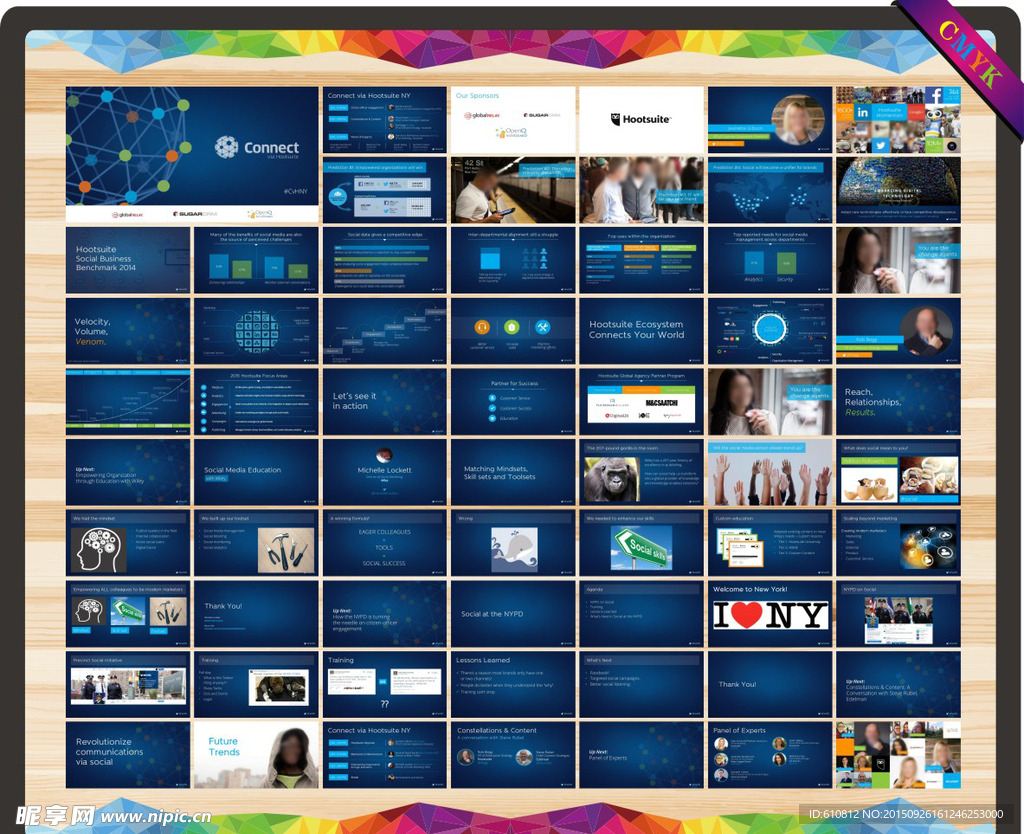Select the Panel of Experts headshots slide

(x=769, y=755)
